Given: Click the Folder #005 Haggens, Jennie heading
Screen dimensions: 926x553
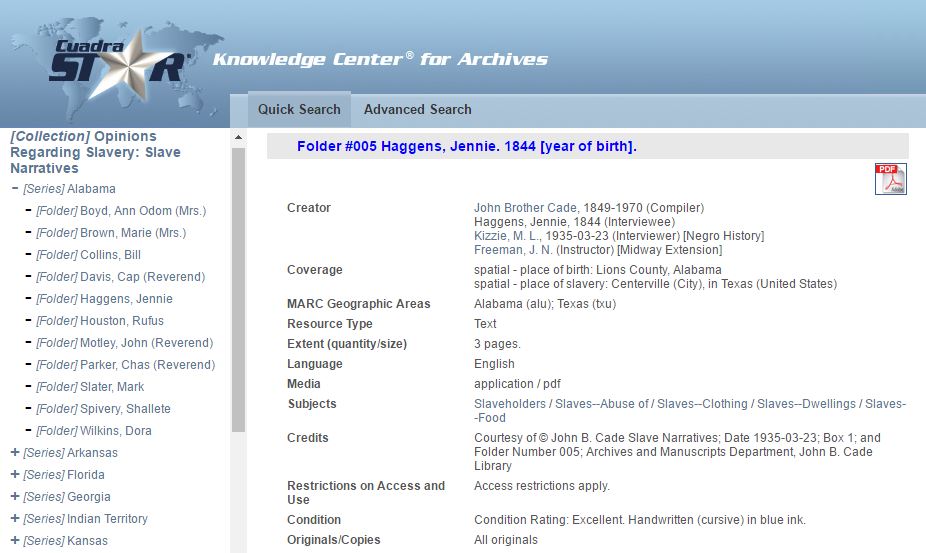Looking at the screenshot, I should point(467,147).
